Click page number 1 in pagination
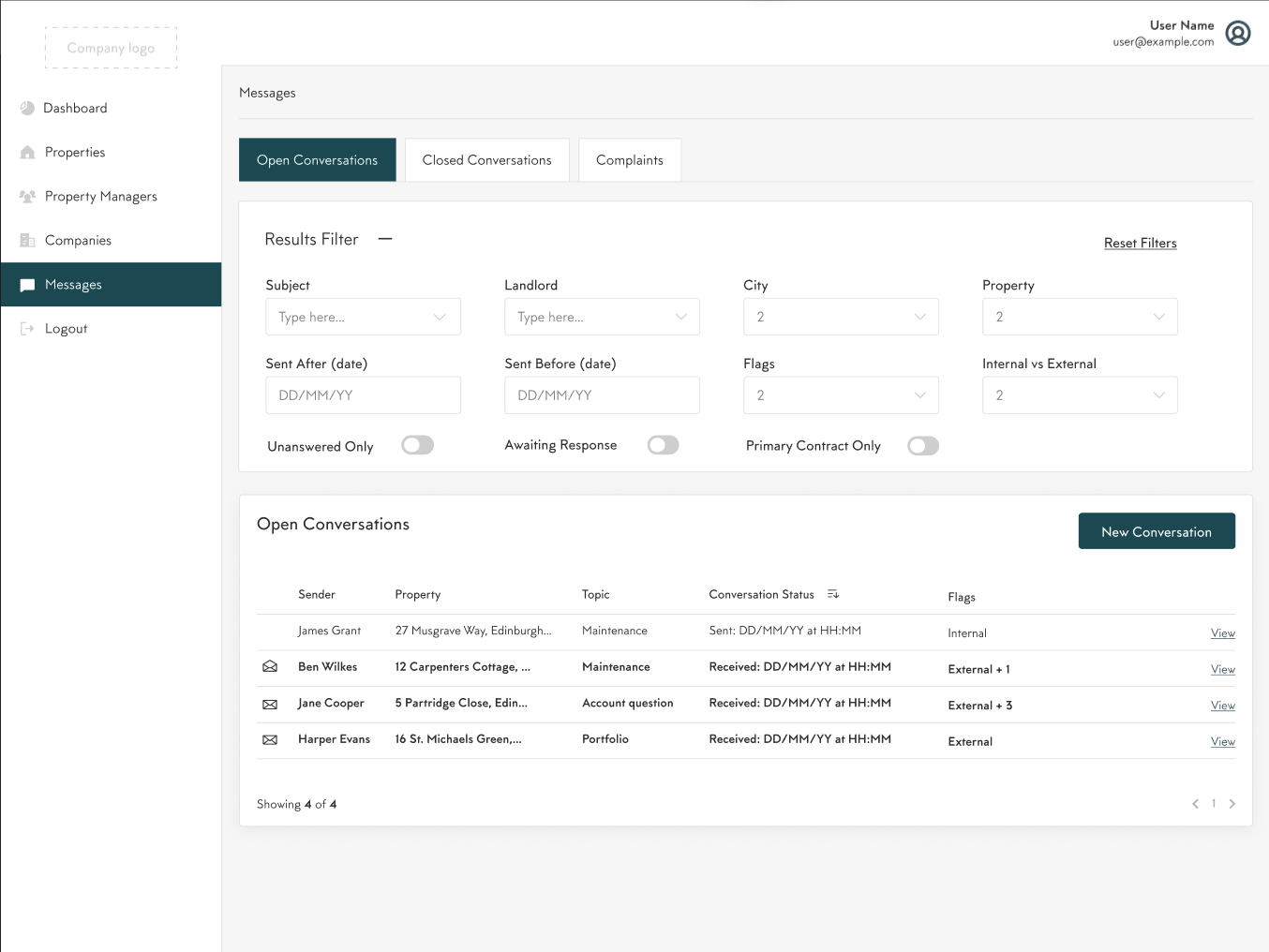Viewport: 1269px width, 952px height. [1214, 804]
